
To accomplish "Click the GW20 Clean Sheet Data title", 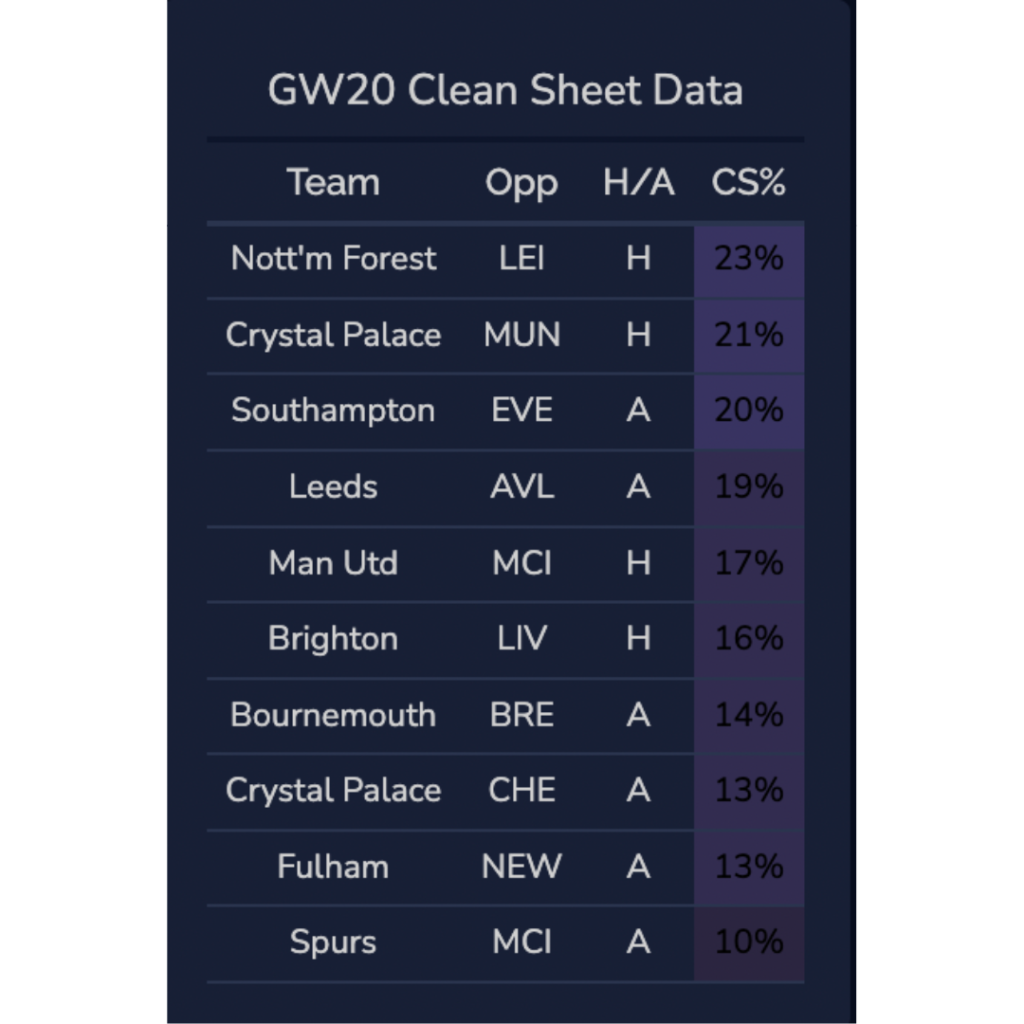I will click(x=505, y=90).
